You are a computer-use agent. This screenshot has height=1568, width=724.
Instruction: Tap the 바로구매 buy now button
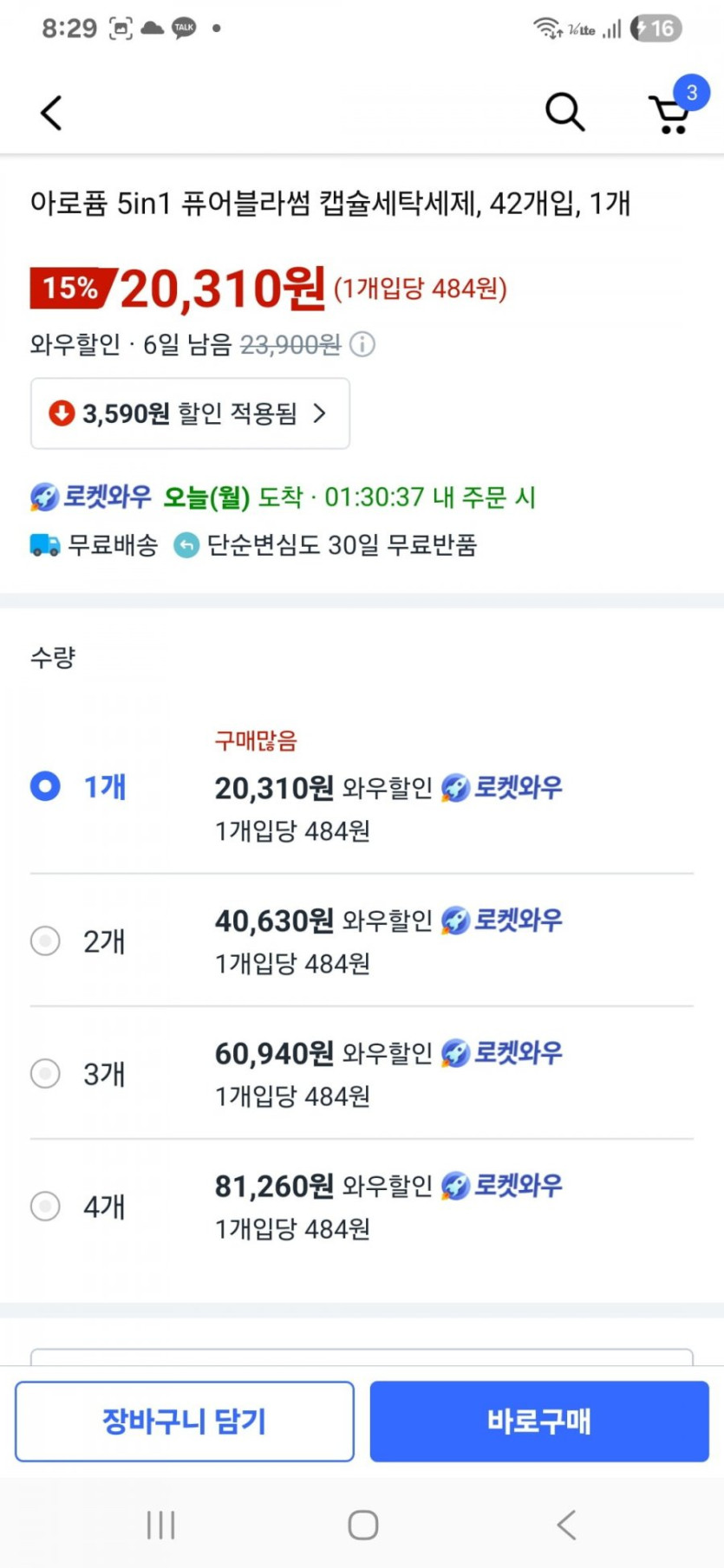tap(539, 1422)
